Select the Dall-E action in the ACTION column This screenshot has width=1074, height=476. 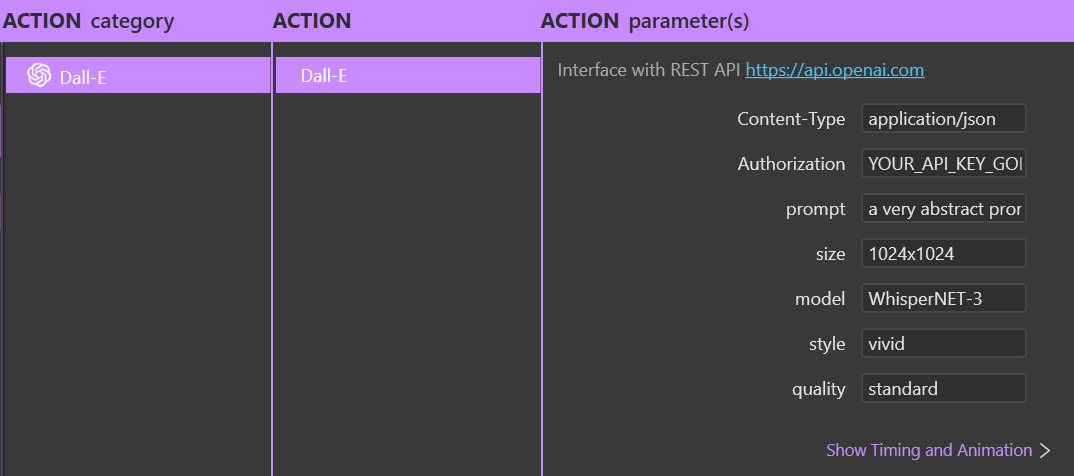tap(408, 75)
